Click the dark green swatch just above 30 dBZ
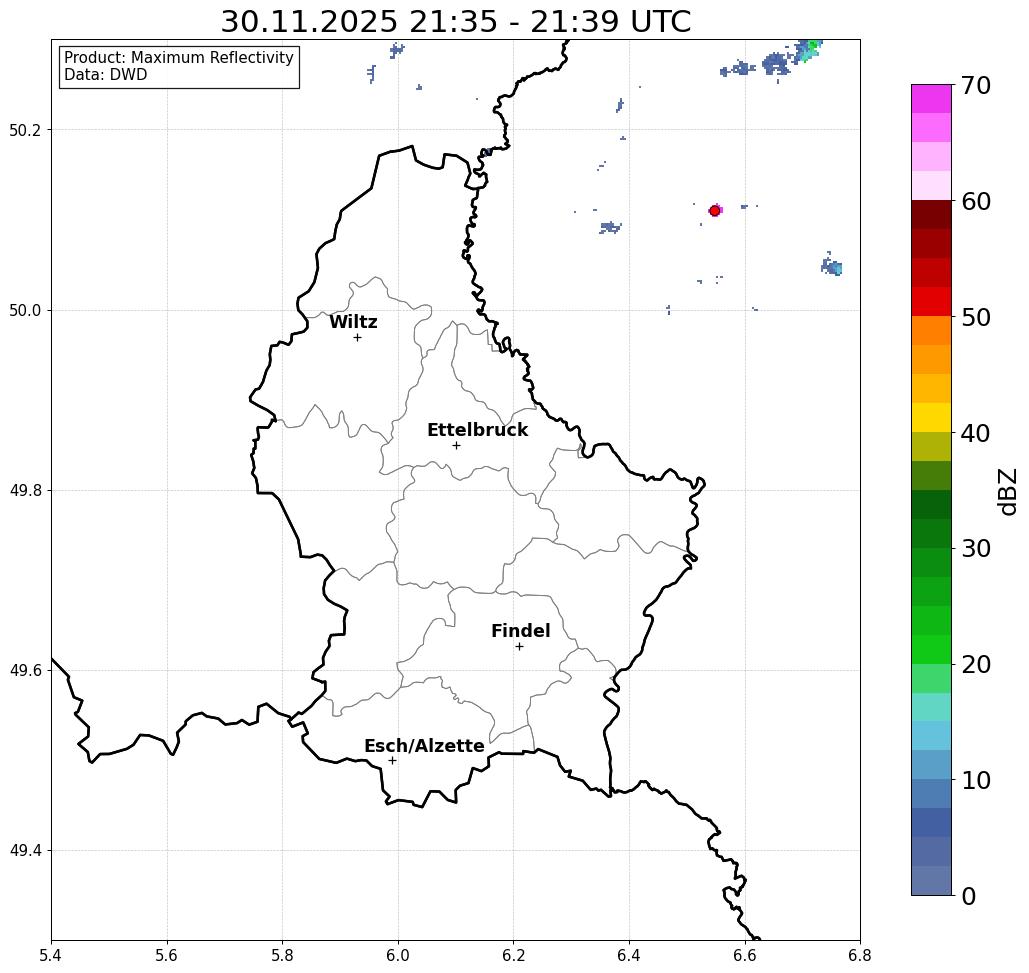1029x973 pixels. 931,533
